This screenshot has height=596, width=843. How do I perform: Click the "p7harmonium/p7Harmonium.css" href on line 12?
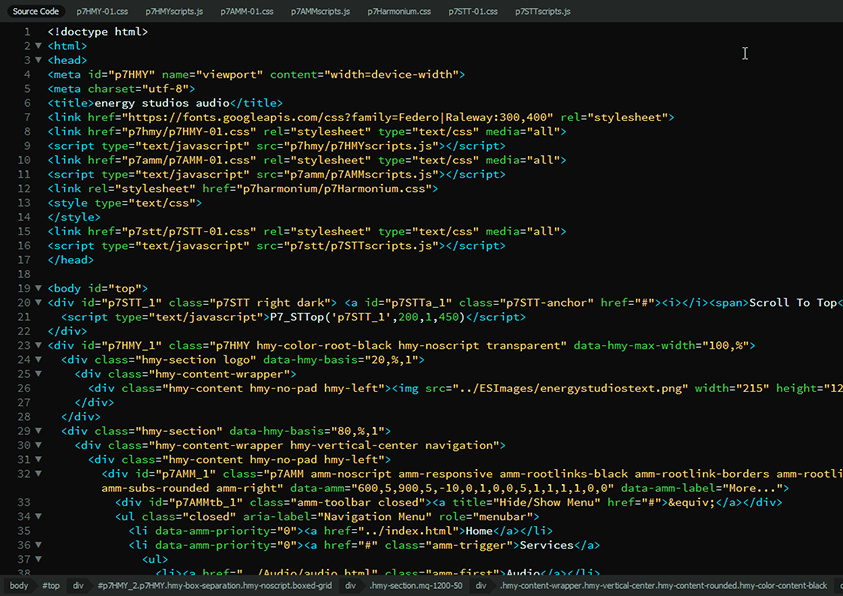(x=333, y=189)
